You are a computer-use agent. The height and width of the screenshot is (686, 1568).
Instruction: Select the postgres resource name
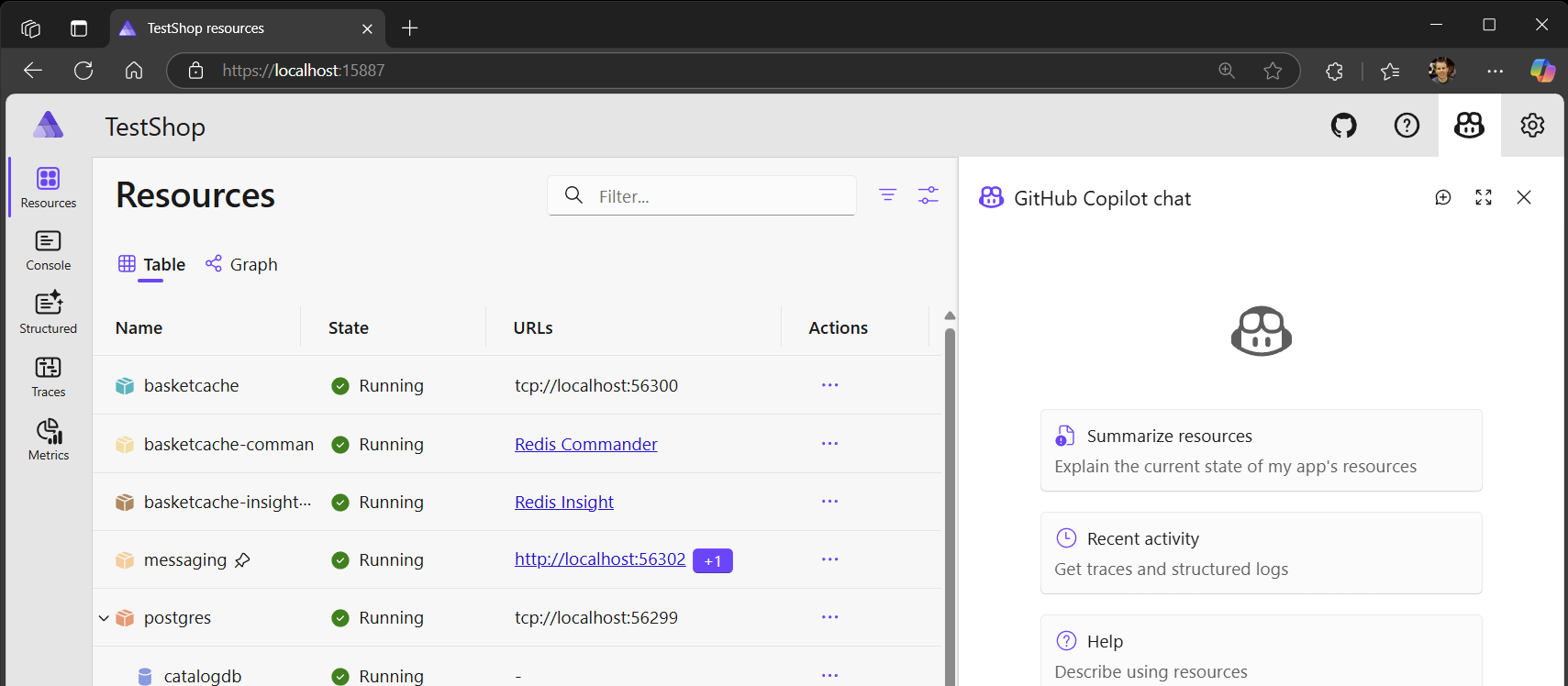click(177, 617)
